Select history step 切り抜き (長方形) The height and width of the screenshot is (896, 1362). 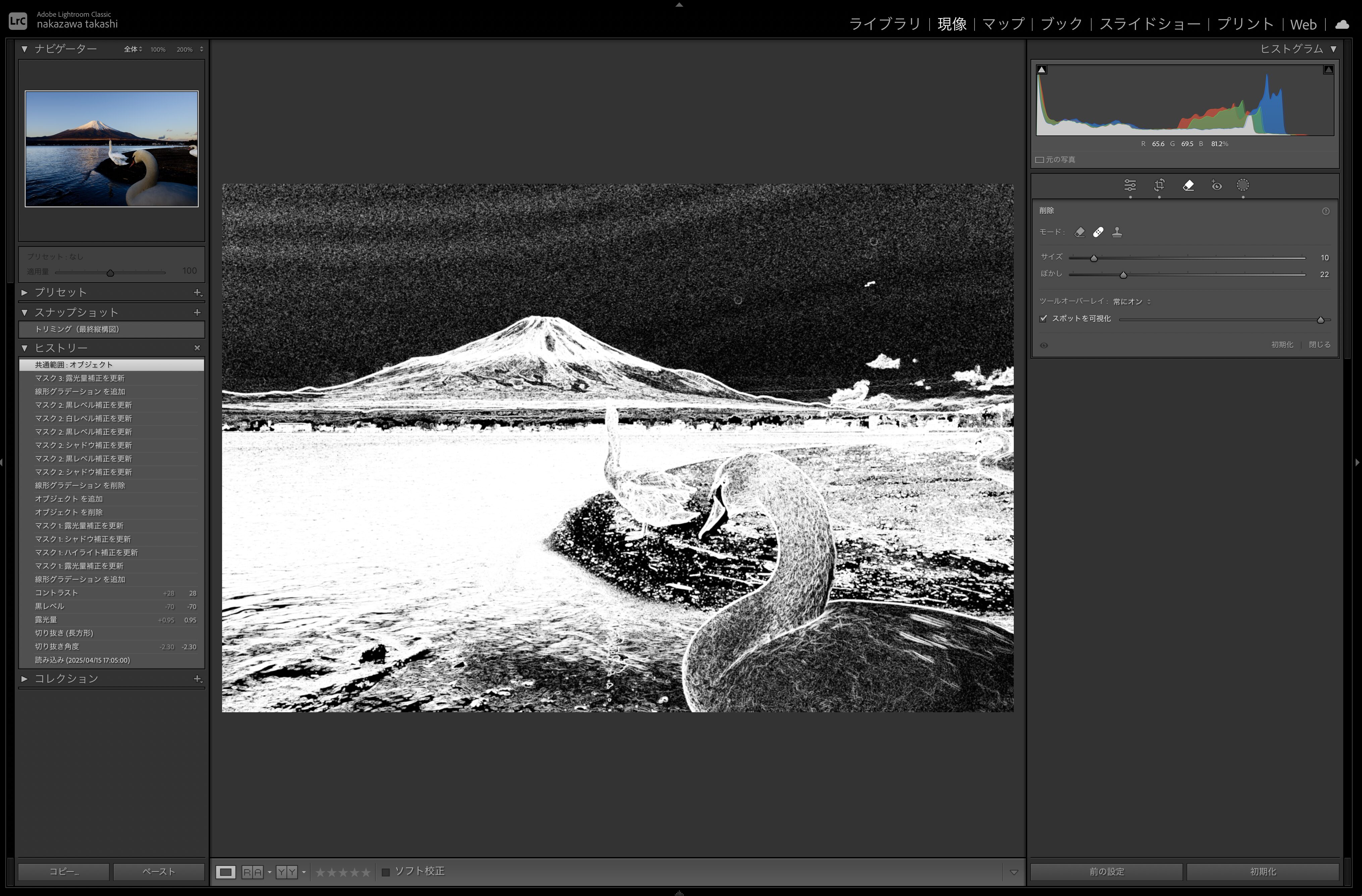[x=64, y=633]
